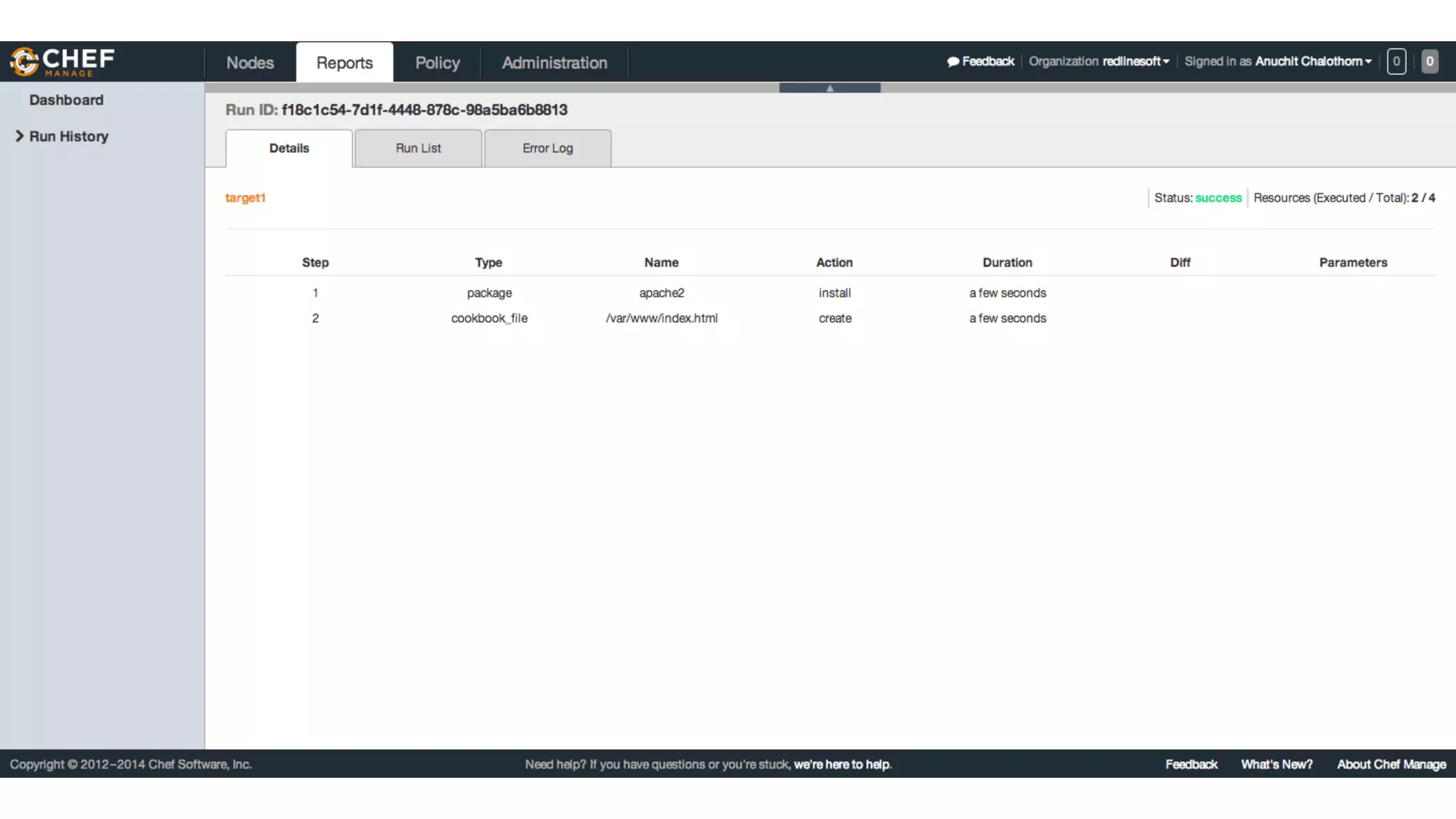Image resolution: width=1456 pixels, height=819 pixels.
Task: Open the Nodes menu
Action: click(x=250, y=63)
